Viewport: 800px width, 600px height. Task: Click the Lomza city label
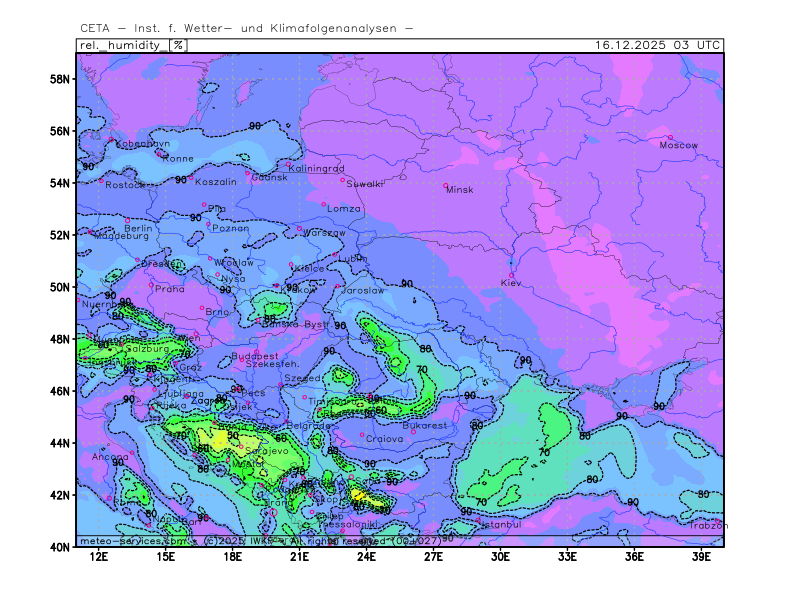(x=345, y=208)
